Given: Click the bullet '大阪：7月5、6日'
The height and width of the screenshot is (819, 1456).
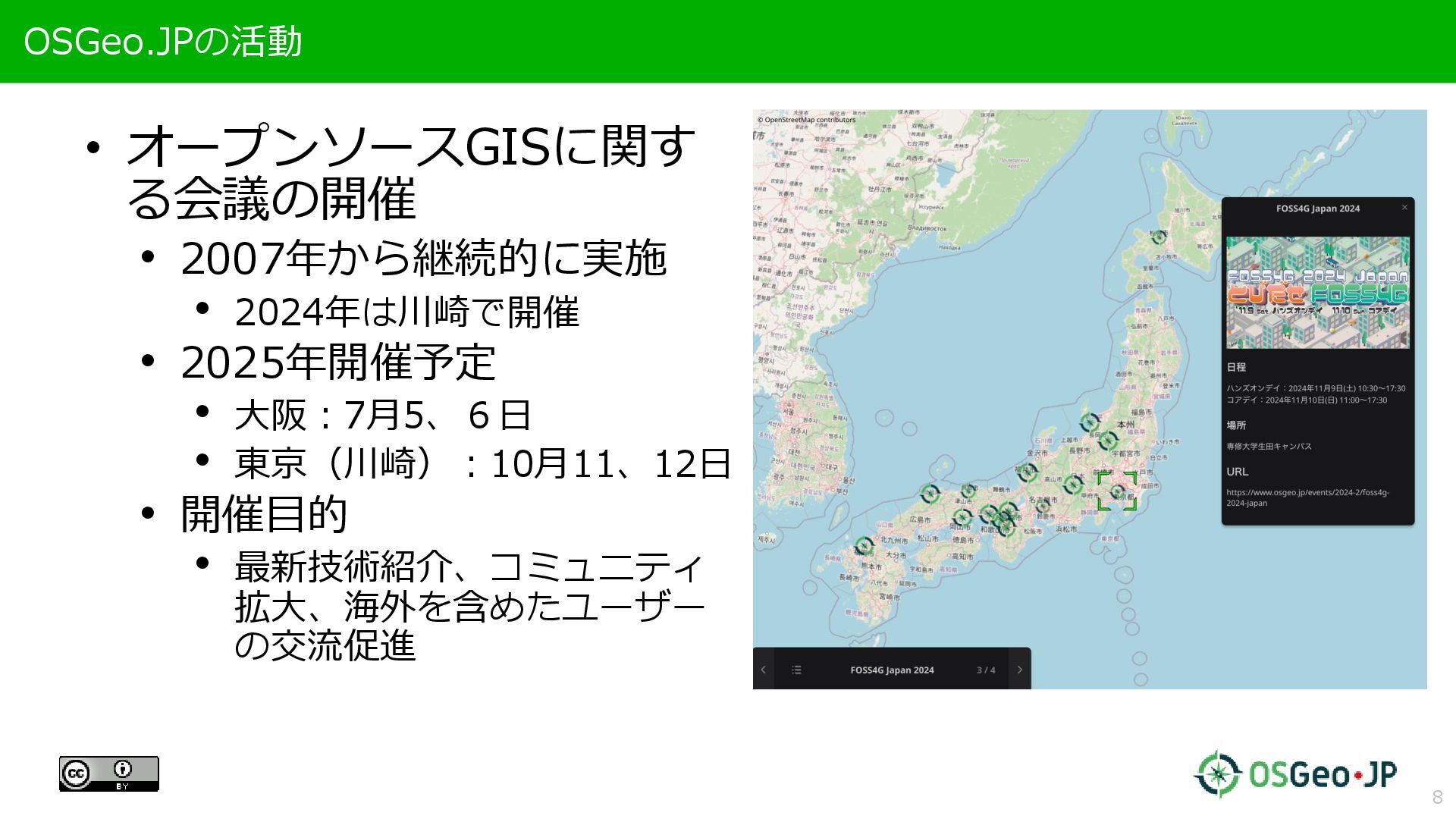Looking at the screenshot, I should [x=383, y=415].
